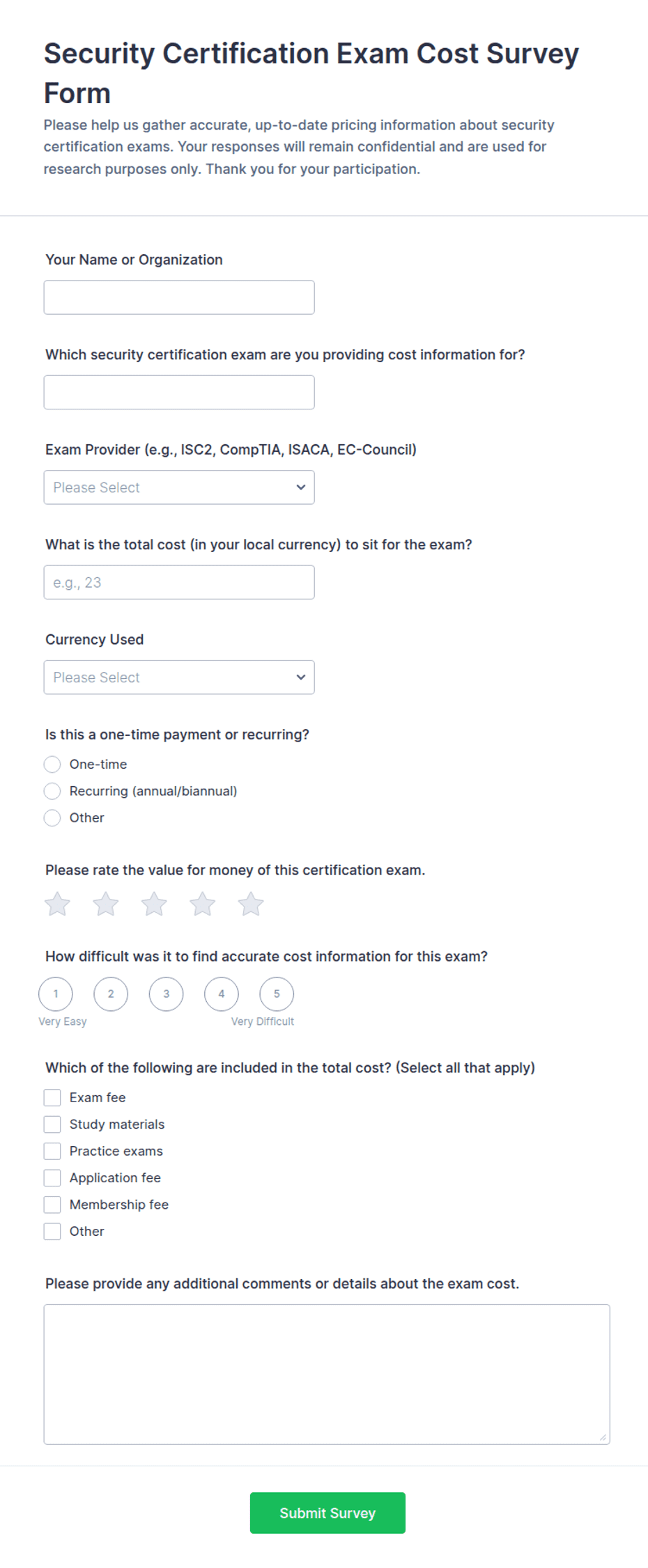Focus the Your Name or Organization field
Screen dimensions: 648x1568
tap(179, 297)
